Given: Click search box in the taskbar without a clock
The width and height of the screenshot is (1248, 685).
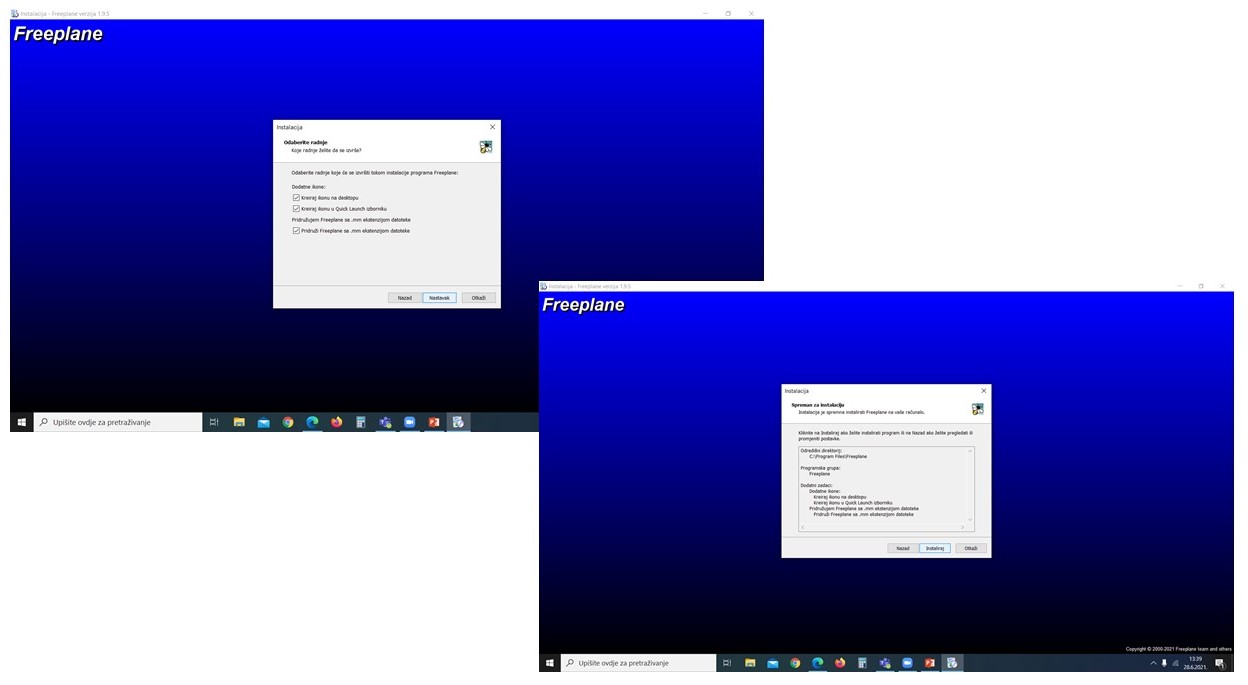Looking at the screenshot, I should tap(118, 422).
